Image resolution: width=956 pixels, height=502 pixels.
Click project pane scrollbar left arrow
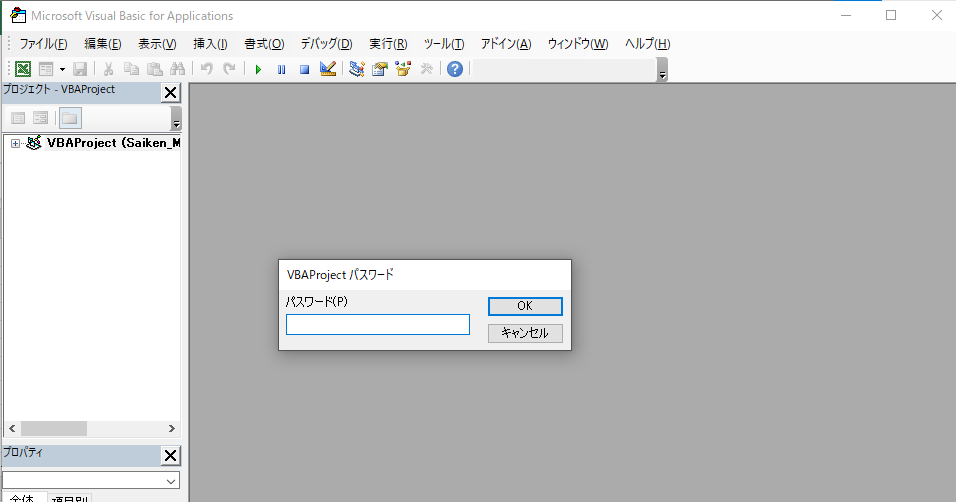pyautogui.click(x=12, y=429)
